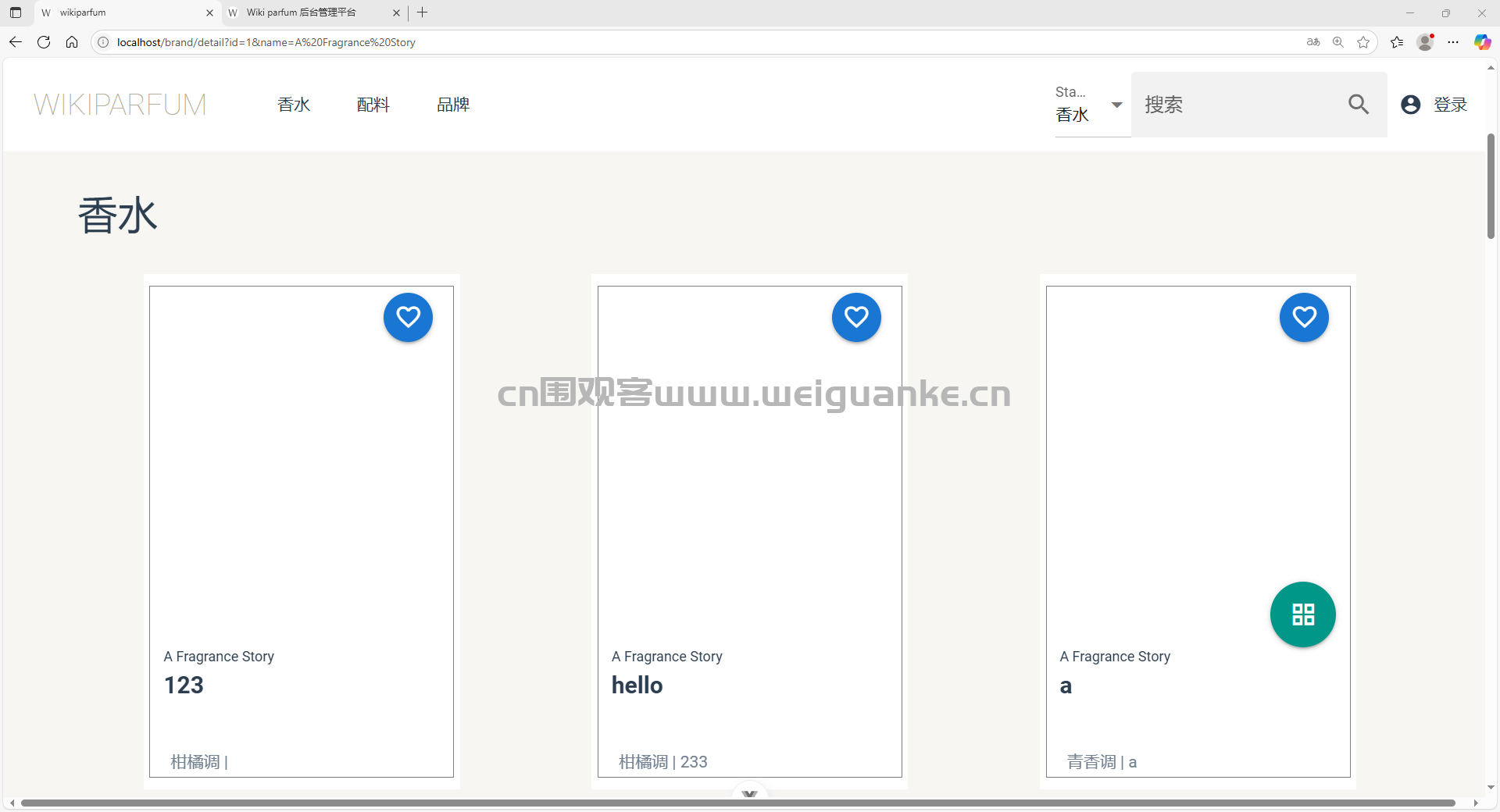This screenshot has height=812, width=1500.
Task: Open the tab actions menu icon
Action: pos(16,12)
